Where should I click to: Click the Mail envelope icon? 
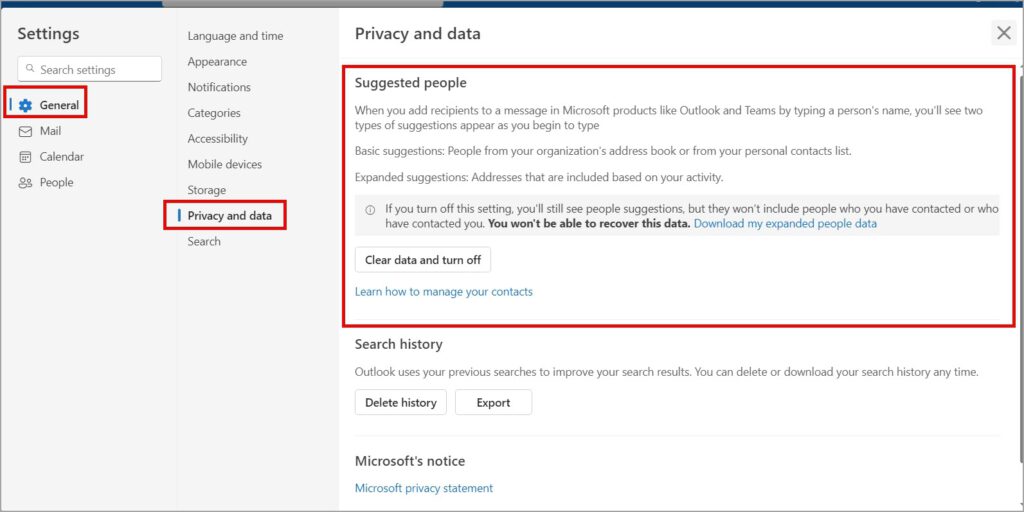click(x=25, y=131)
